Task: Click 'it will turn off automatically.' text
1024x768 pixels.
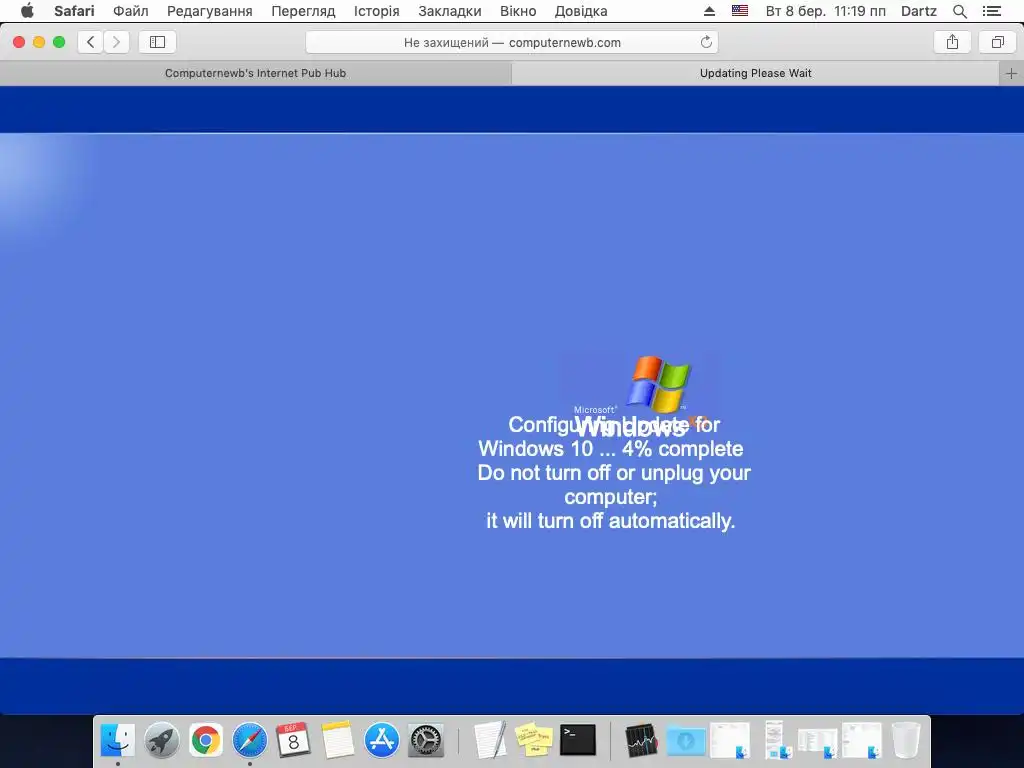Action: [x=611, y=521]
